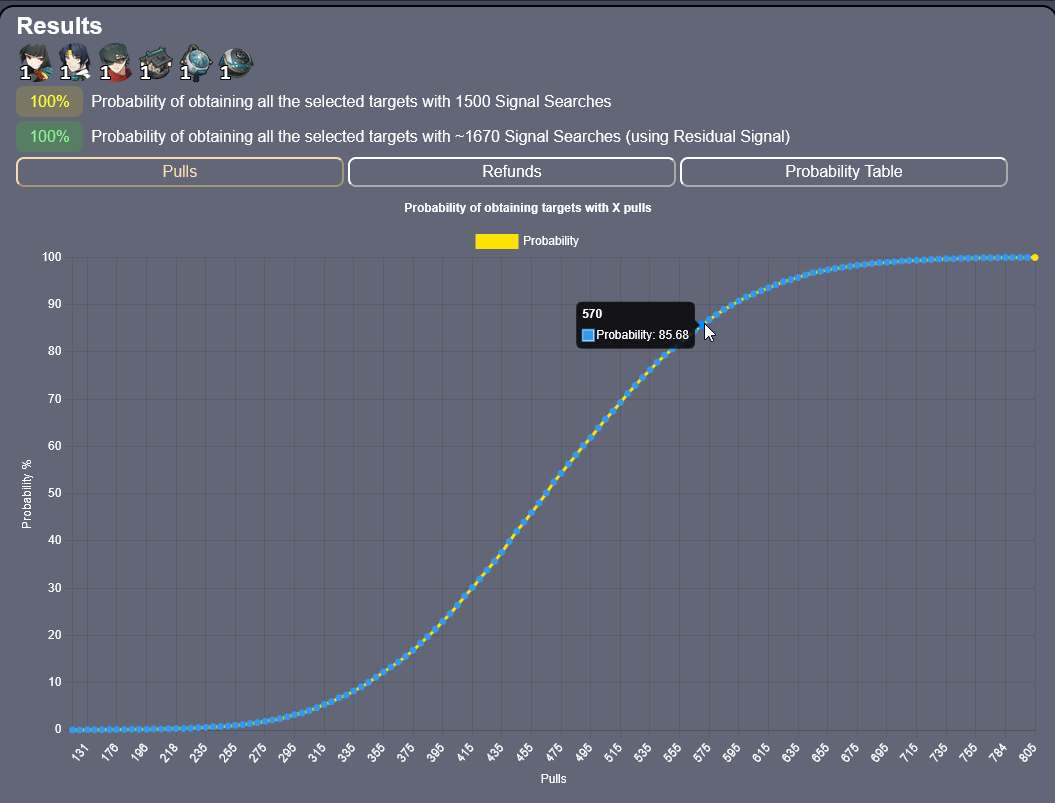Click the highlighted data point at 570 pulls
This screenshot has height=803, width=1055.
click(x=702, y=325)
